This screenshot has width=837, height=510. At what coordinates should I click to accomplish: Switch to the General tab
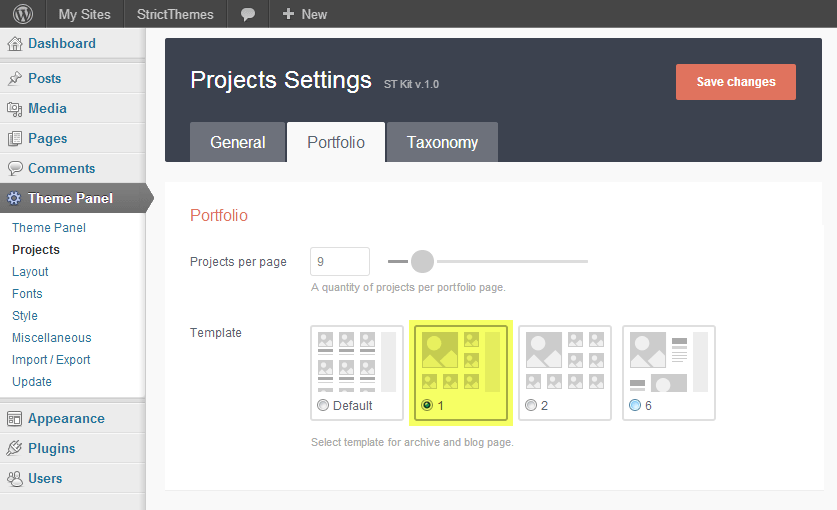(x=238, y=142)
